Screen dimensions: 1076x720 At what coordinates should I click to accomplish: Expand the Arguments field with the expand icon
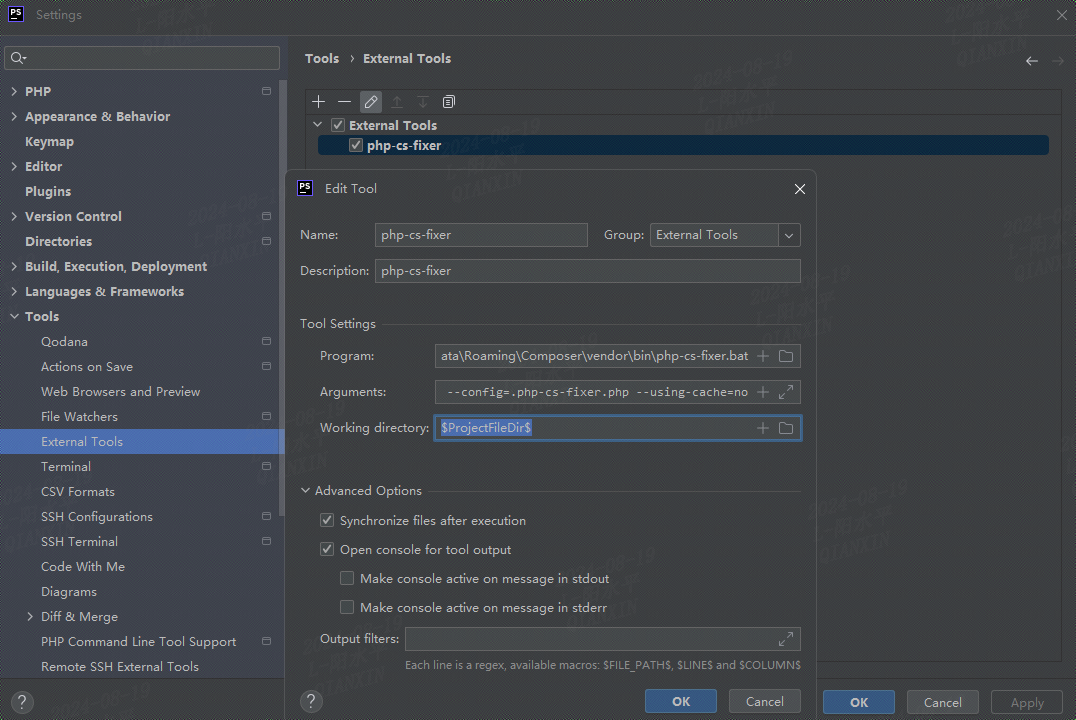tap(788, 391)
